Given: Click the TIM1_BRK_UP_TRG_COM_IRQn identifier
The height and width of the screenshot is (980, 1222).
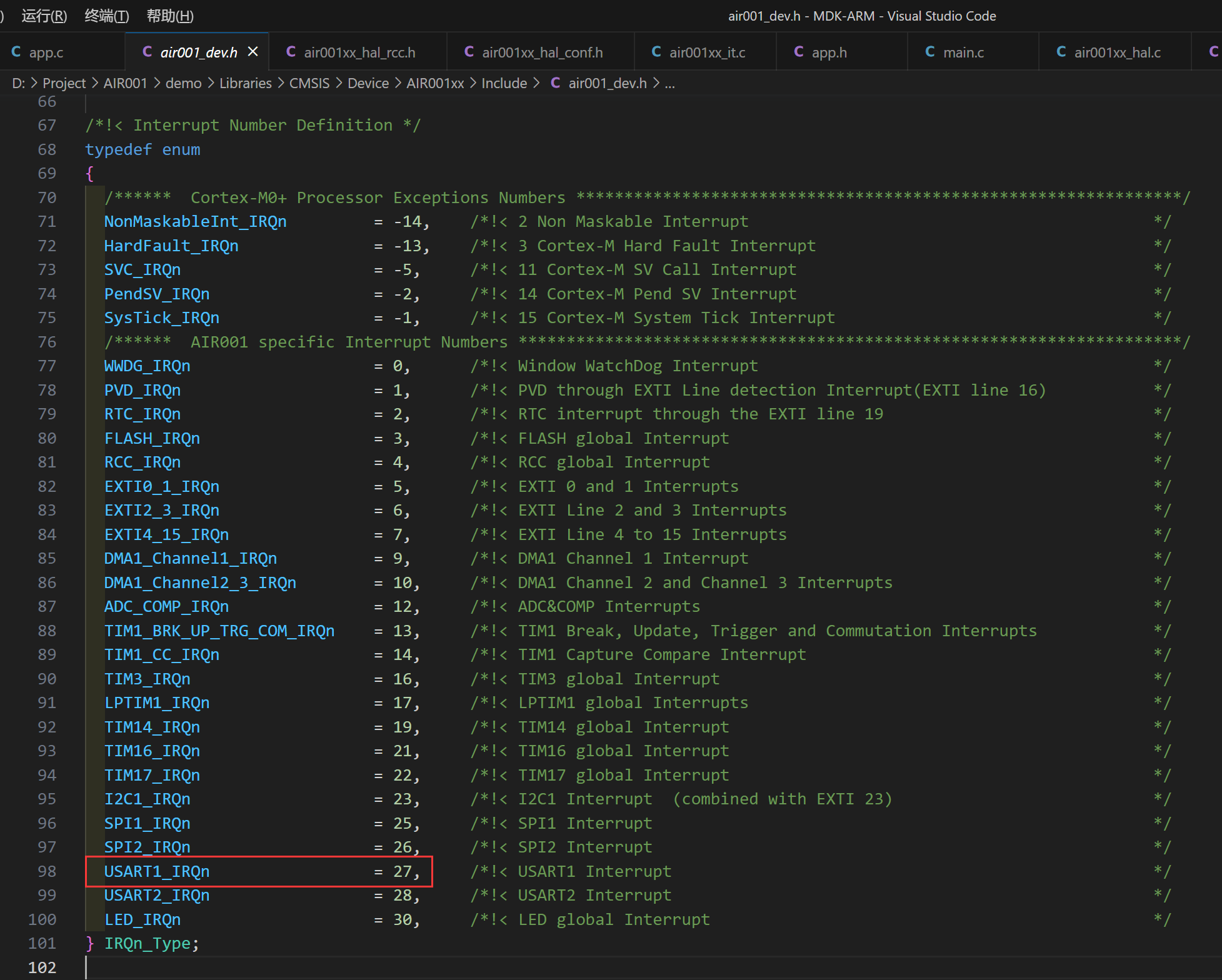Looking at the screenshot, I should coord(219,631).
